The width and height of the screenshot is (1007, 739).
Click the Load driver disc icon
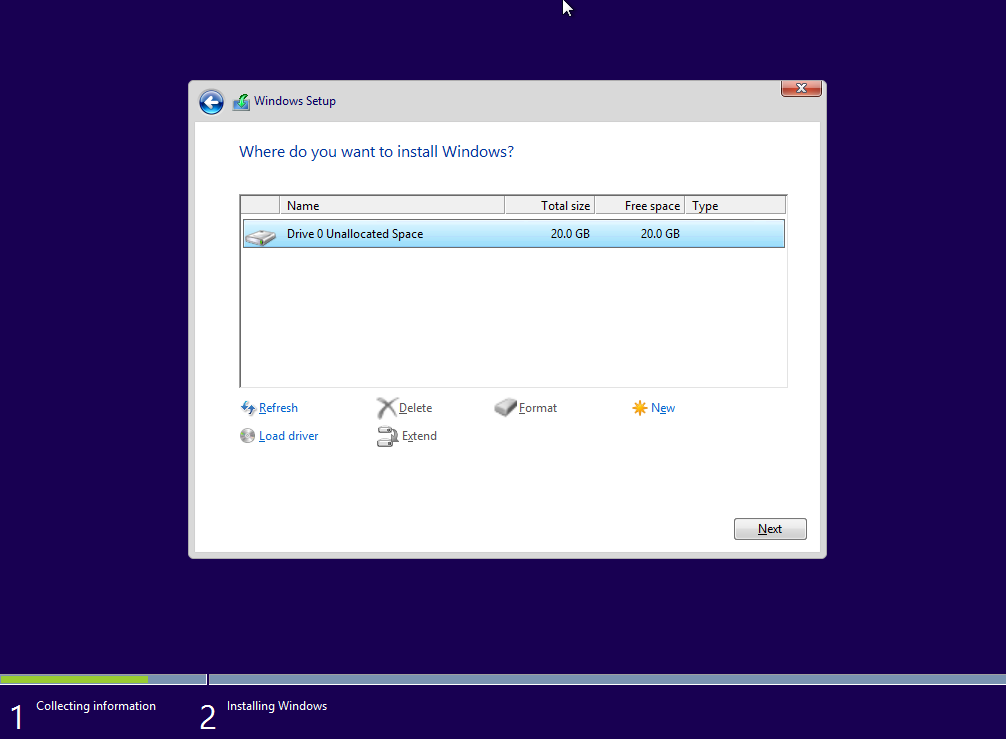(247, 436)
